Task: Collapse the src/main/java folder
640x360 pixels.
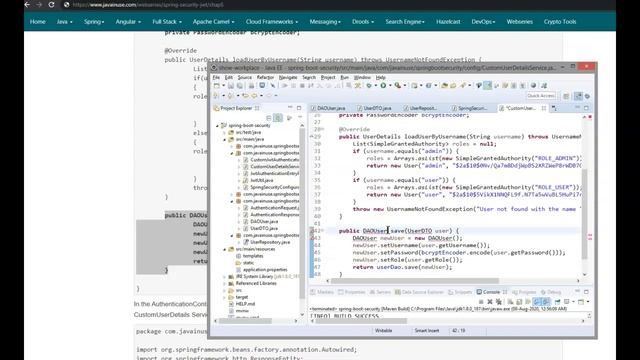Action: coord(224,139)
